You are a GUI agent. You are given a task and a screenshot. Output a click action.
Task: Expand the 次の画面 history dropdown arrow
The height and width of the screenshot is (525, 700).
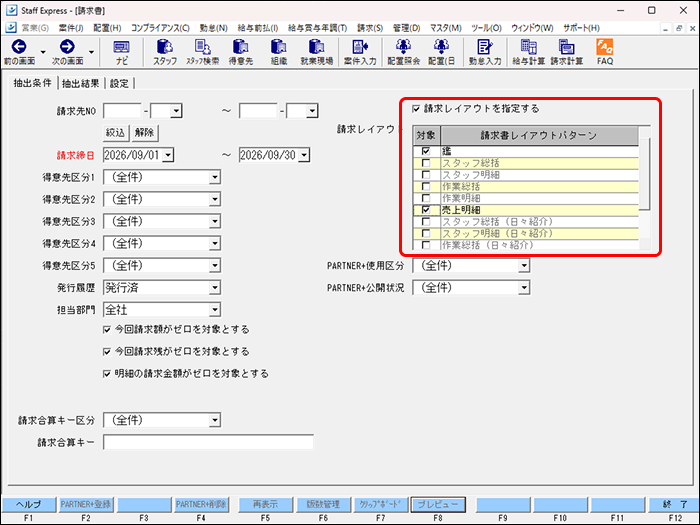(x=91, y=52)
